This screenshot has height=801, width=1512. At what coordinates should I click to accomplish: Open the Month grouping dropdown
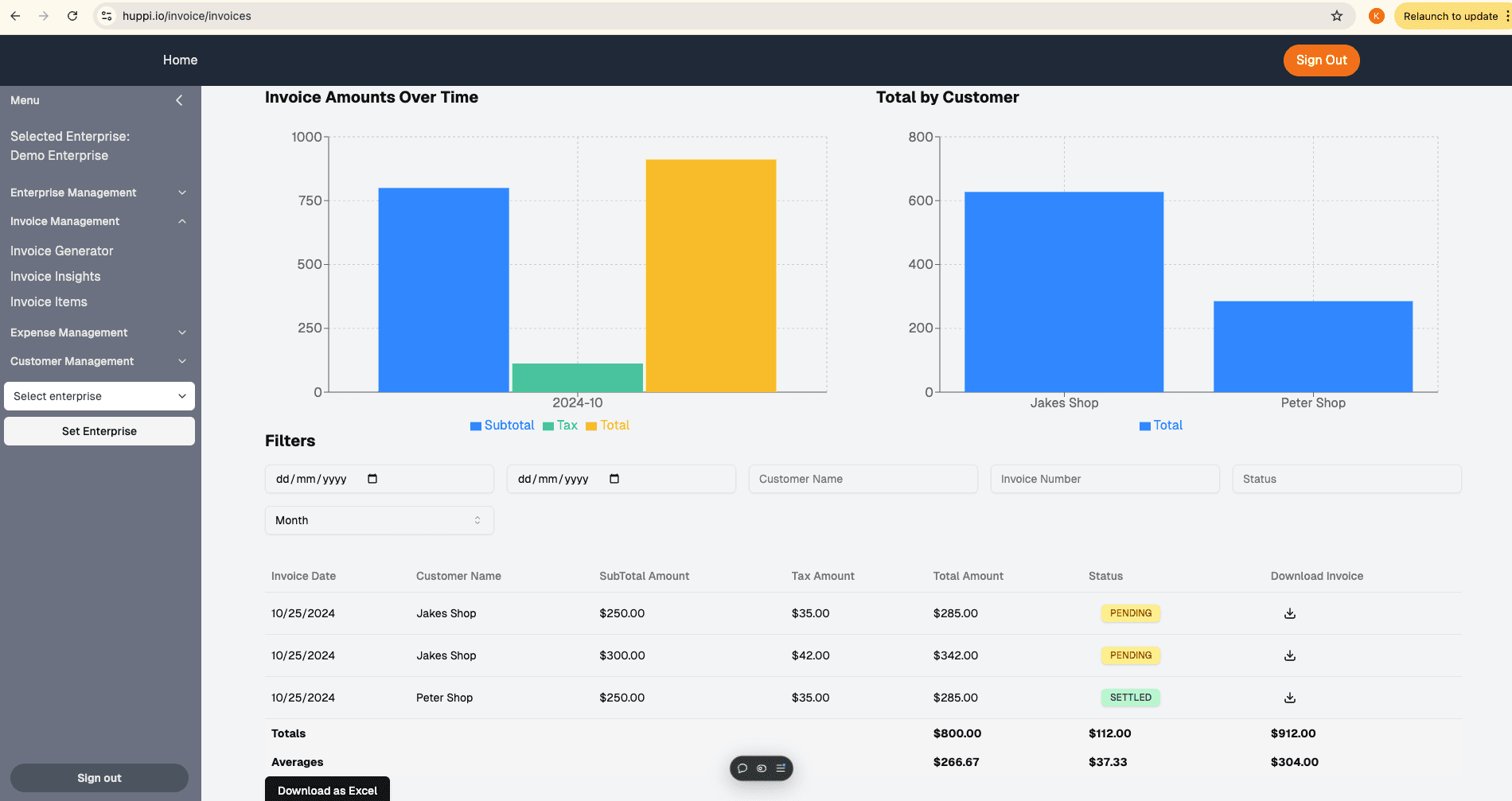[380, 520]
